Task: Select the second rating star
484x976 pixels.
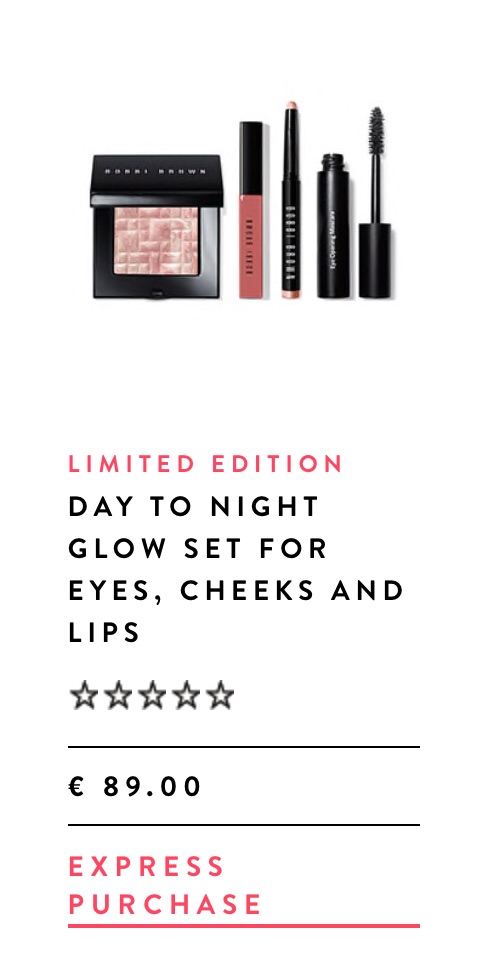Action: coord(118,695)
